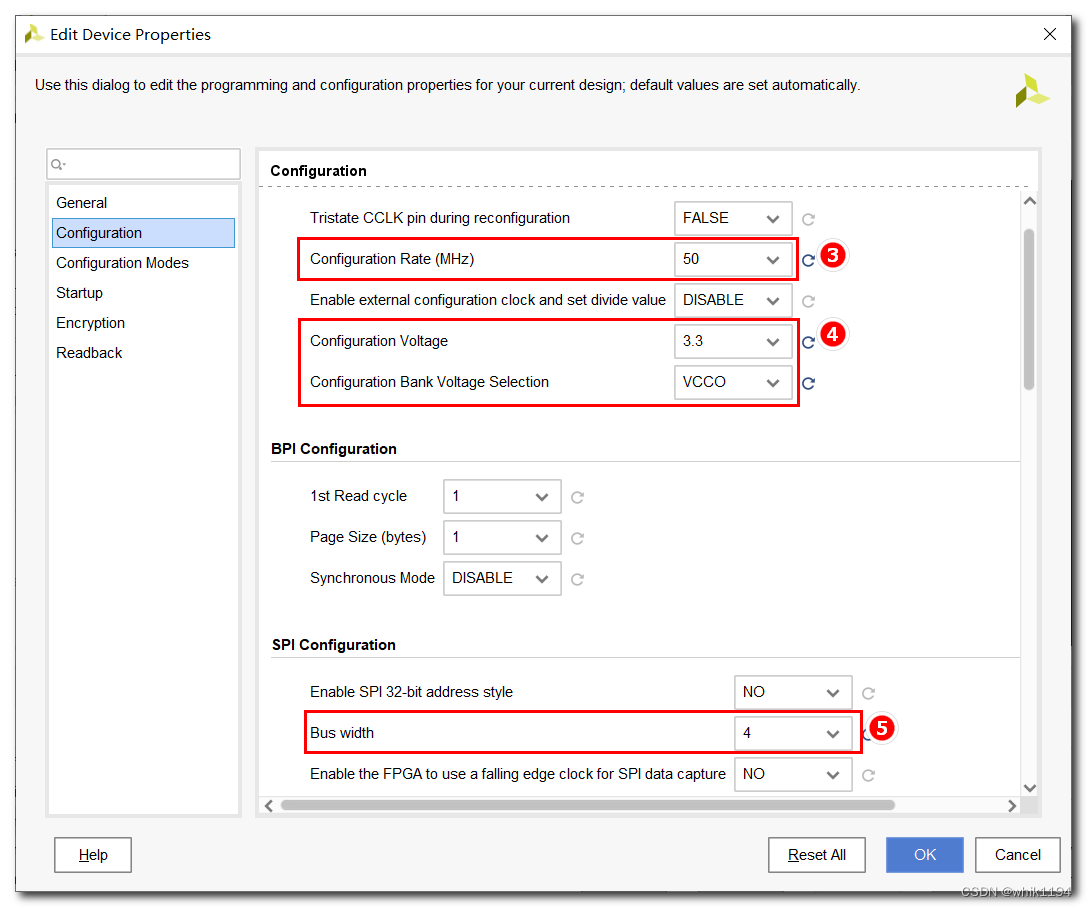Click the 'Bus width' label
The image size is (1087, 907).
[342, 733]
